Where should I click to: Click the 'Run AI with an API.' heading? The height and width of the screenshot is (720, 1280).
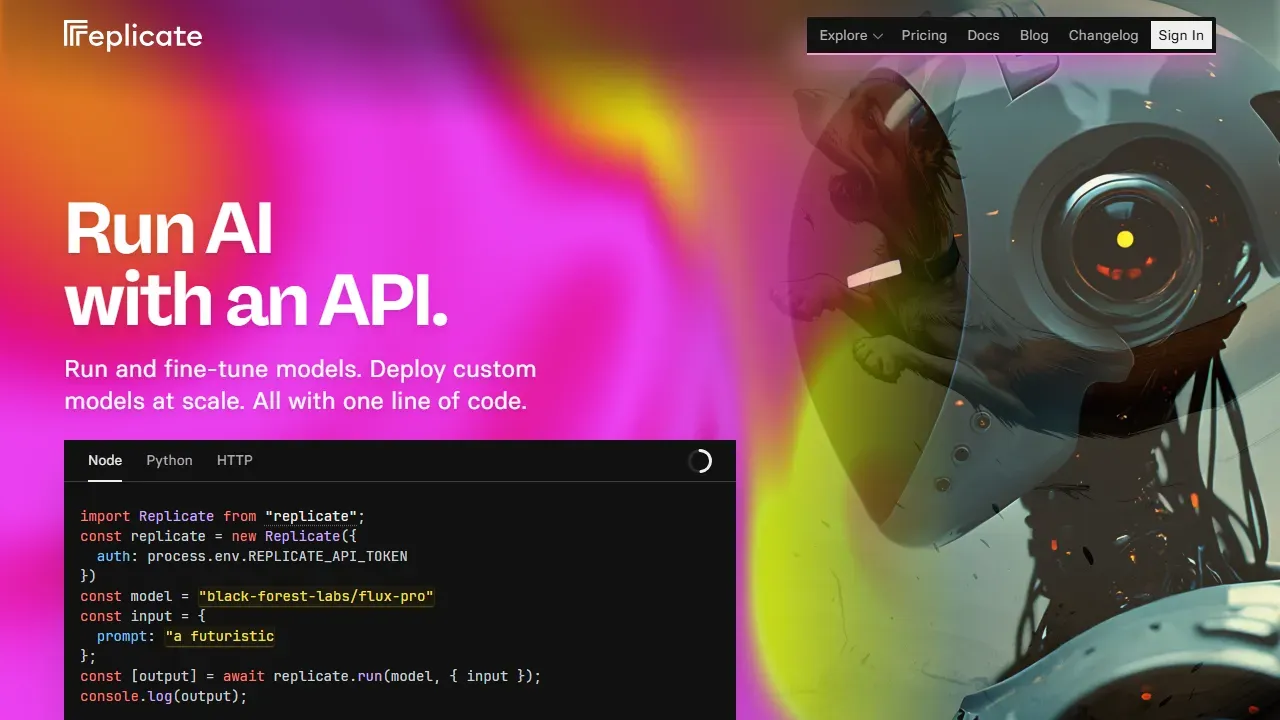pyautogui.click(x=256, y=264)
